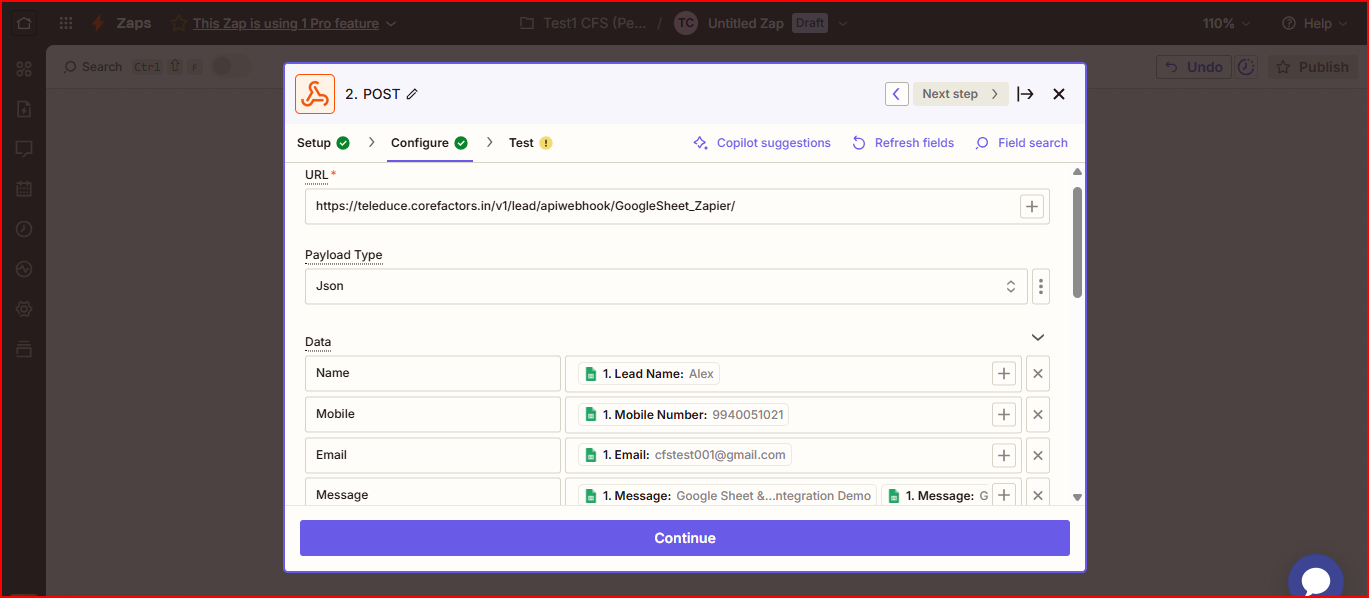1369x598 pixels.
Task: Switch to the Setup tab
Action: tap(323, 143)
